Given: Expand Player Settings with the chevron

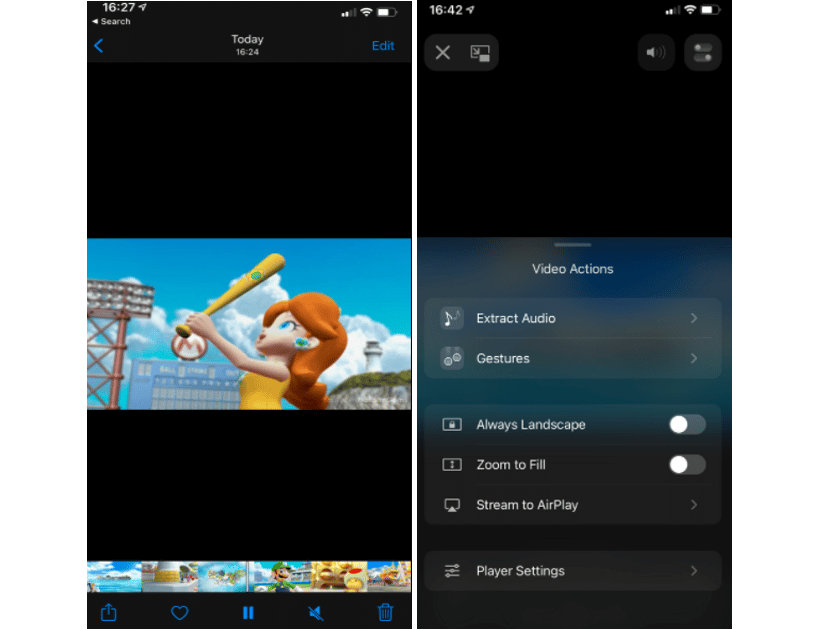Looking at the screenshot, I should tap(695, 570).
